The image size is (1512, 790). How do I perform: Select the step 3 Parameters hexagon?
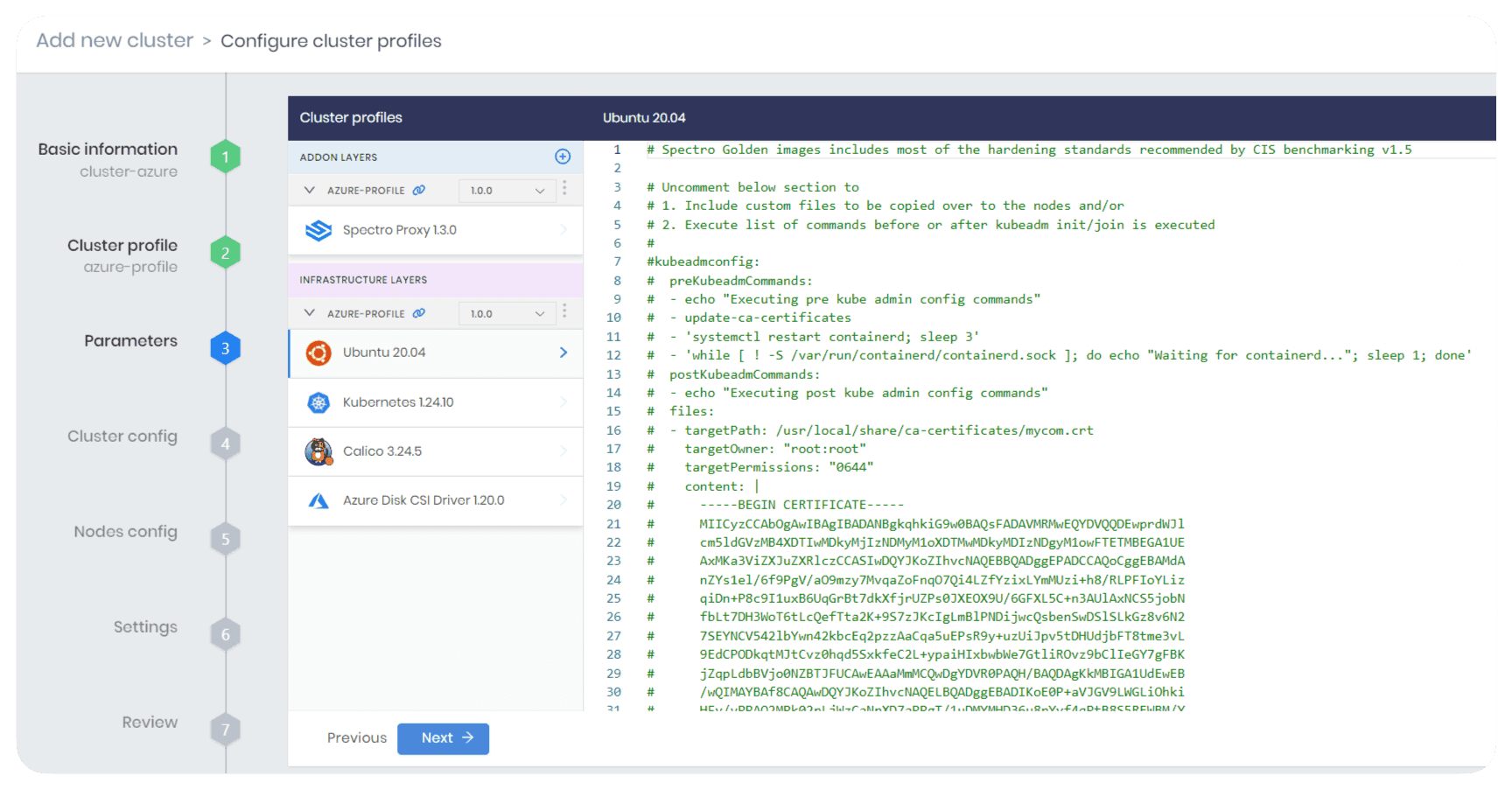pos(225,348)
